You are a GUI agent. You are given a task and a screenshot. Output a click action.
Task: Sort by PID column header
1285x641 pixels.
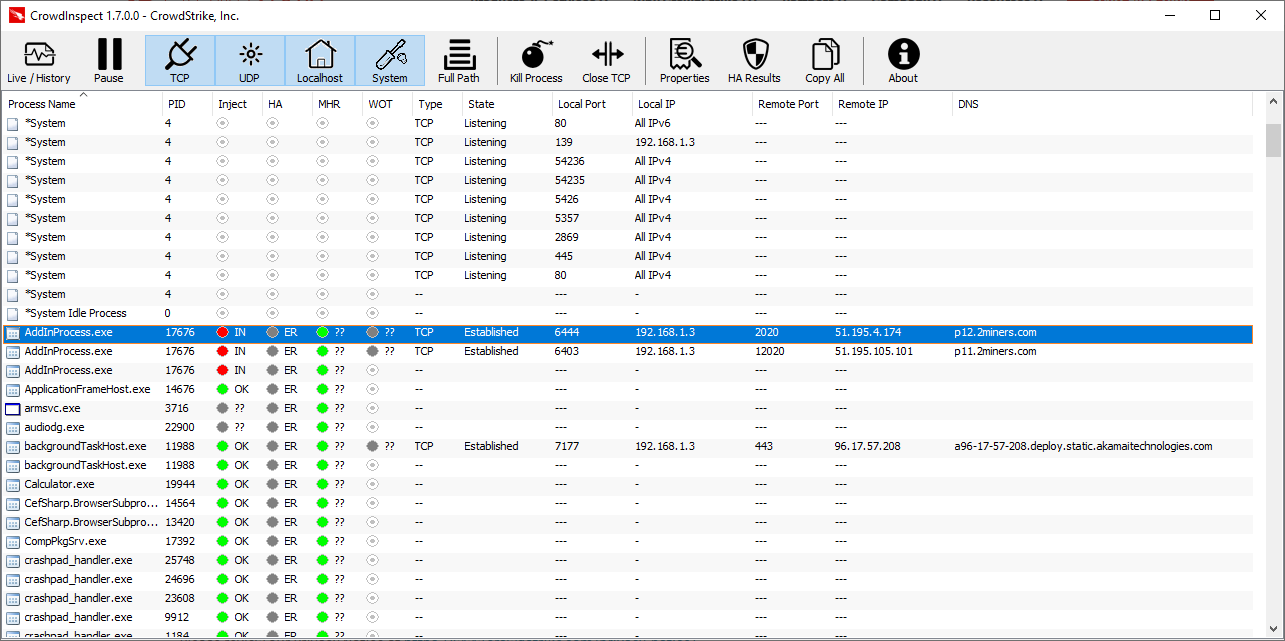coord(187,104)
